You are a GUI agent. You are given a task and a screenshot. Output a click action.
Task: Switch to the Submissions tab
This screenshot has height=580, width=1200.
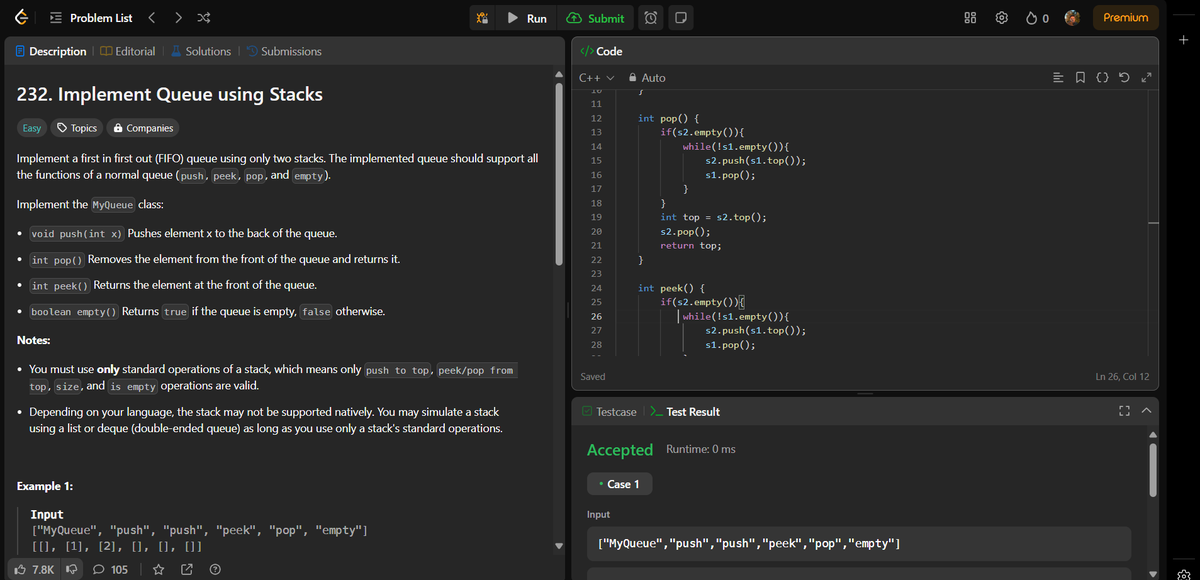[283, 51]
